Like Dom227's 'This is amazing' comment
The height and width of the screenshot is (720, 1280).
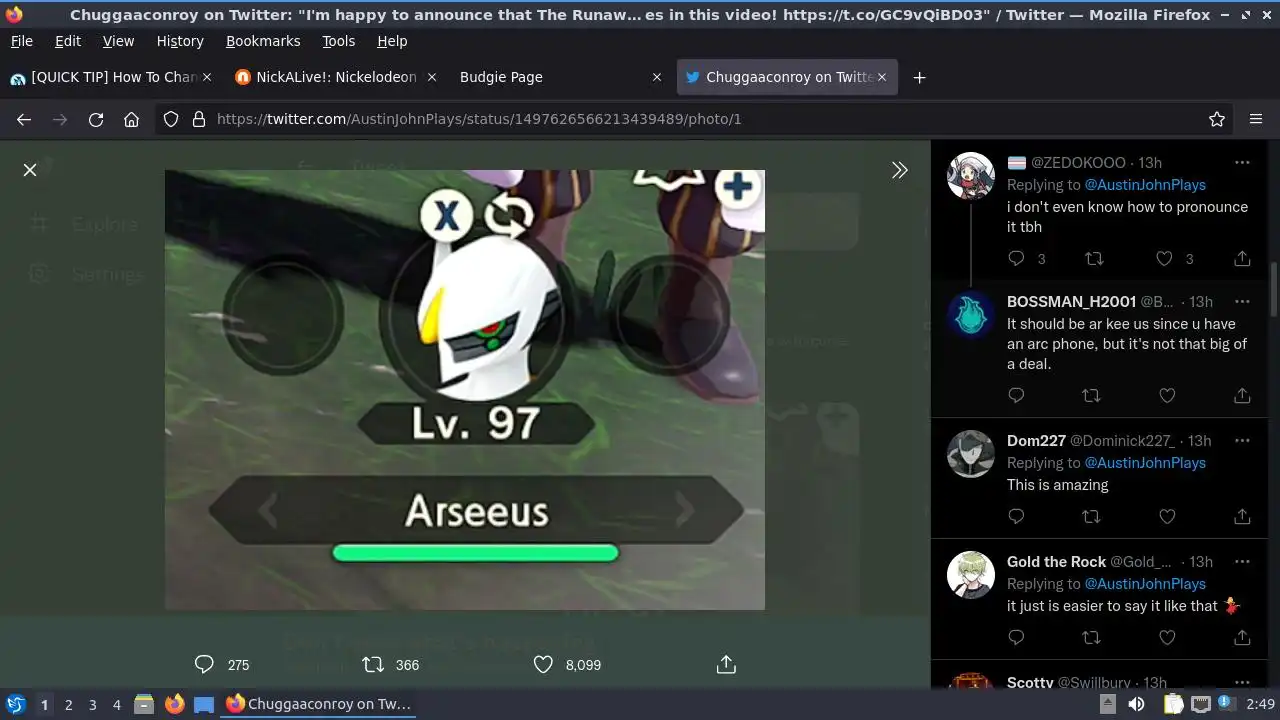pos(1167,516)
